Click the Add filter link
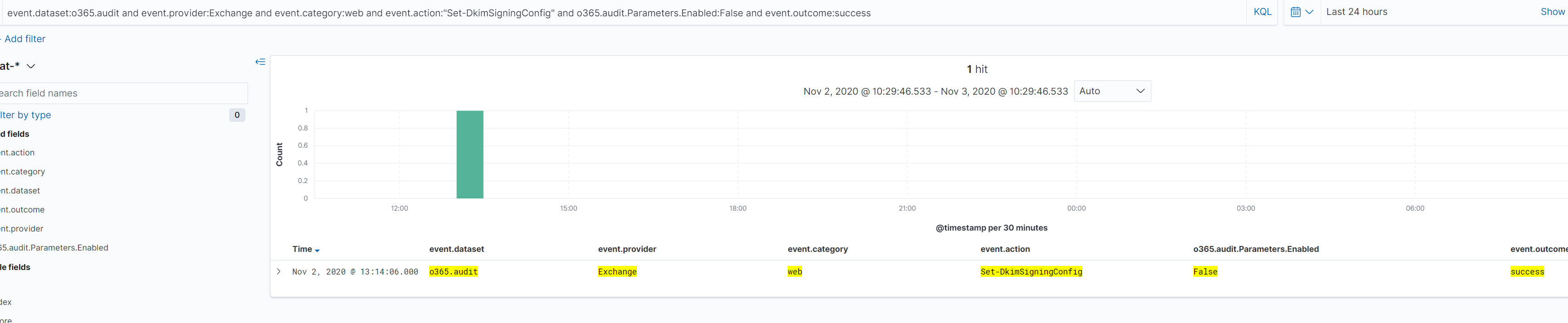Viewport: 1568px width, 323px height. (25, 39)
